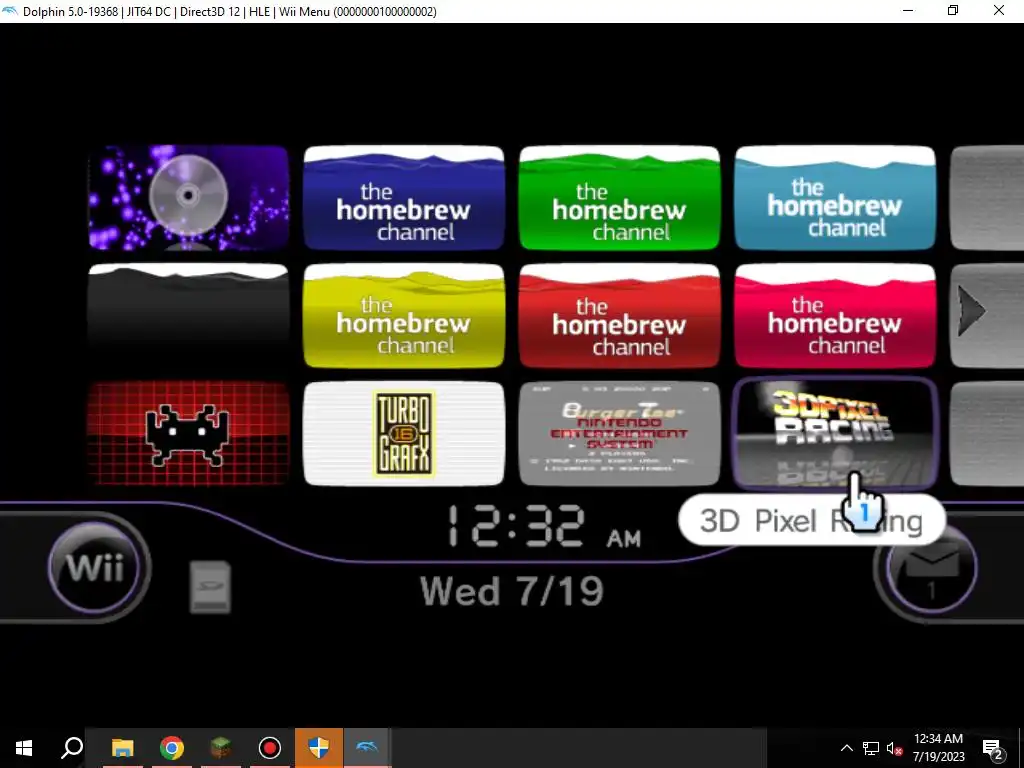Launch the space invader channel

[x=189, y=434]
